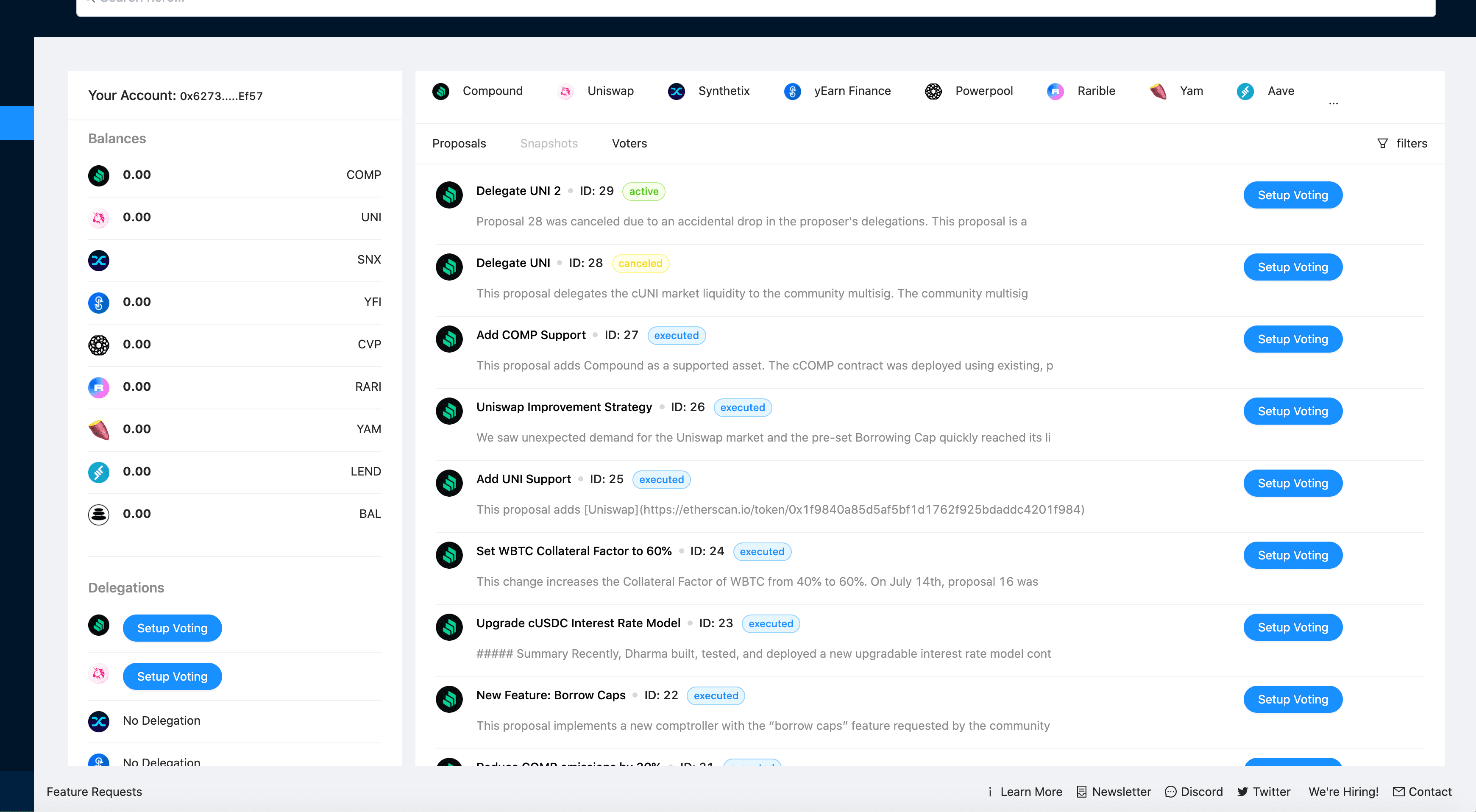Switch to the Voters tab
This screenshot has height=812, width=1476.
pos(629,143)
